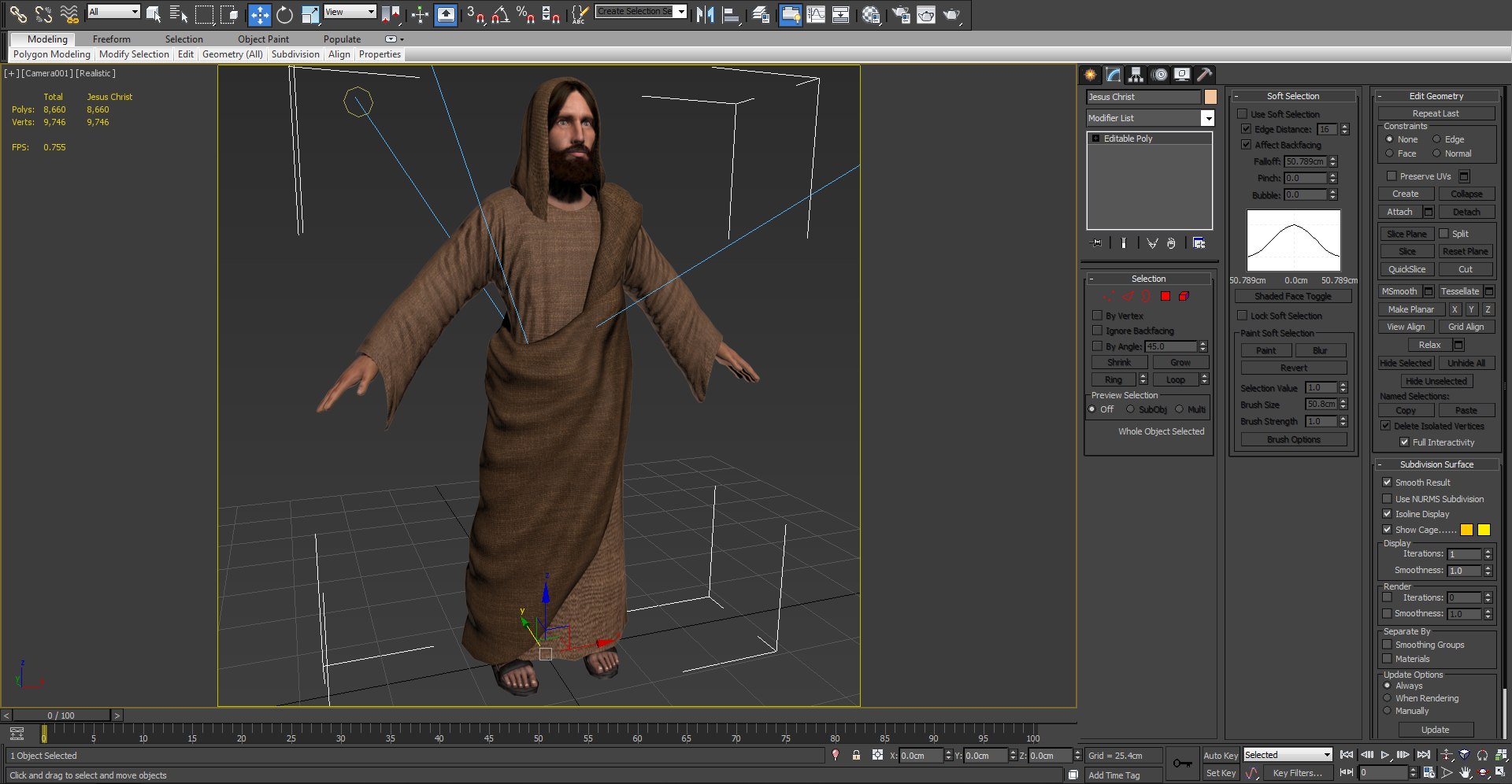This screenshot has width=1512, height=784.
Task: Open the Selected key filter dropdown
Action: [1288, 755]
